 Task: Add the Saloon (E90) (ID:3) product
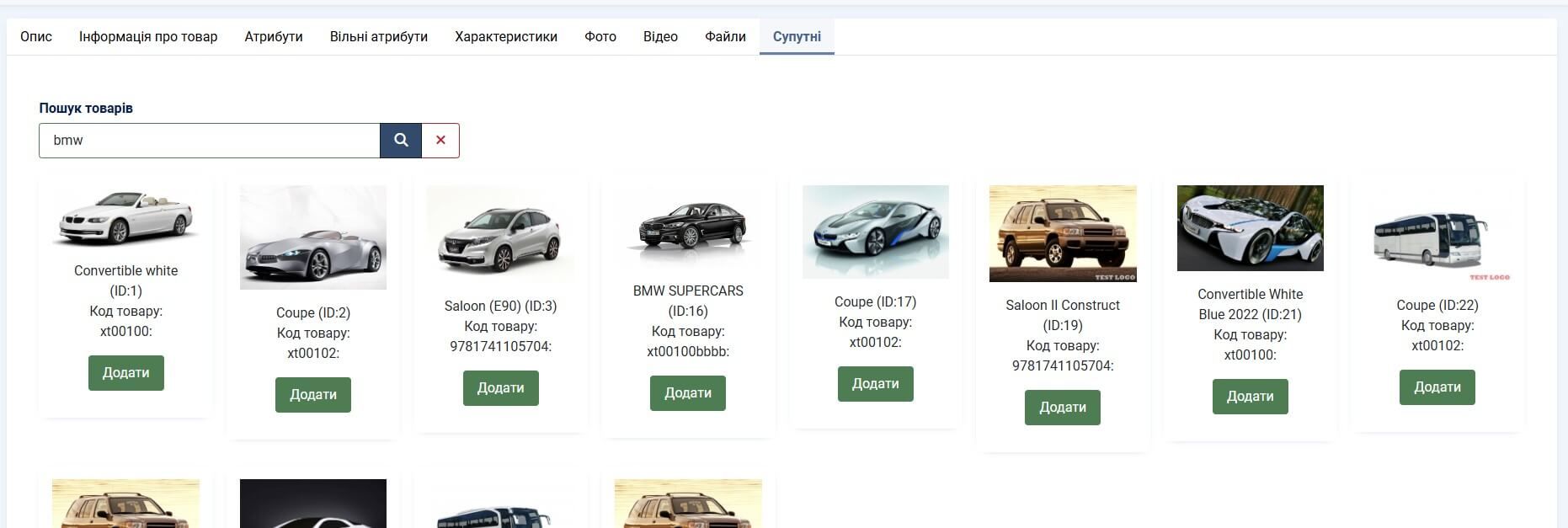pyautogui.click(x=501, y=388)
